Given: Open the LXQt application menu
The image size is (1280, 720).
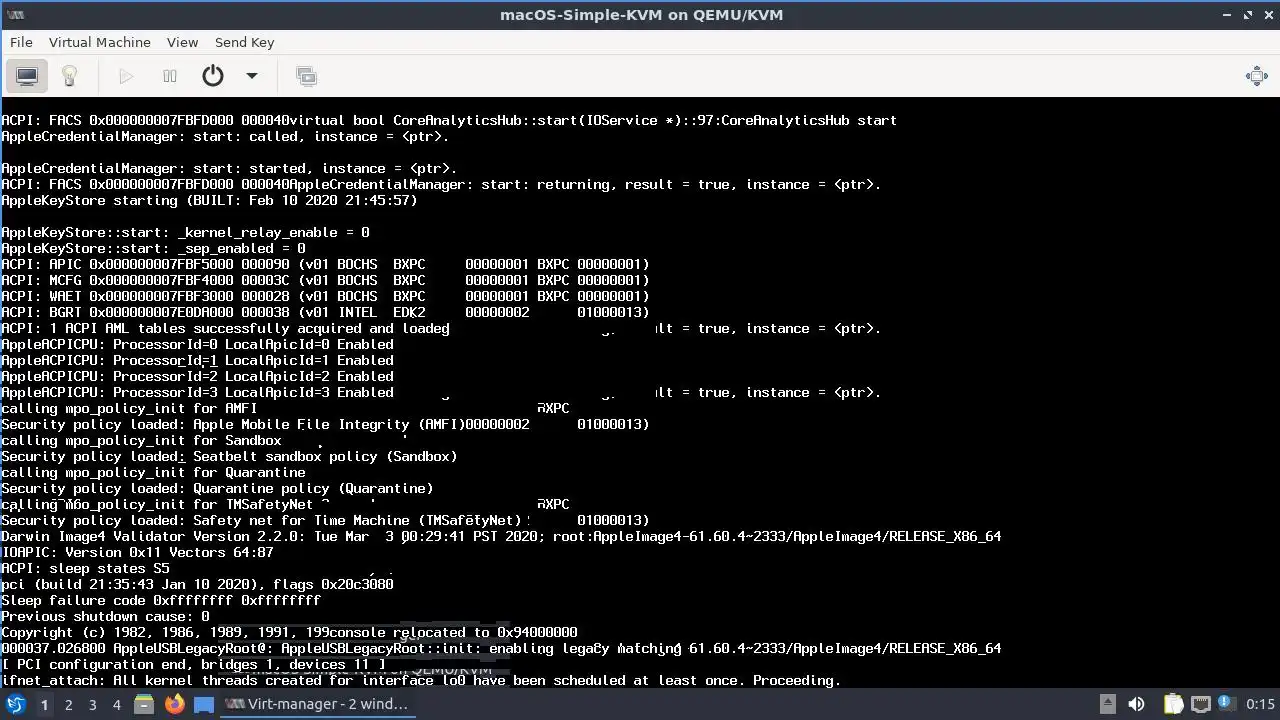Looking at the screenshot, I should [16, 704].
